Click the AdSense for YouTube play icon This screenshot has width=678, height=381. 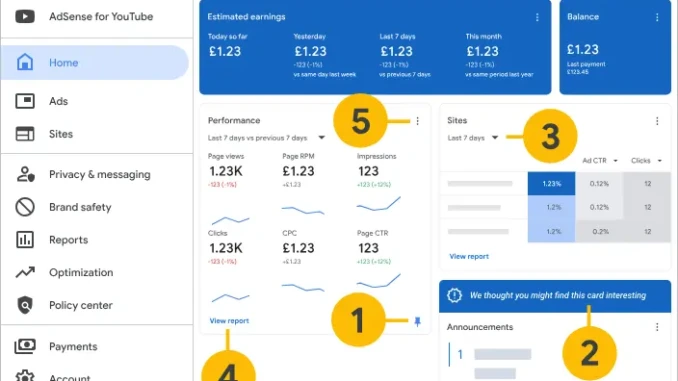coord(25,16)
